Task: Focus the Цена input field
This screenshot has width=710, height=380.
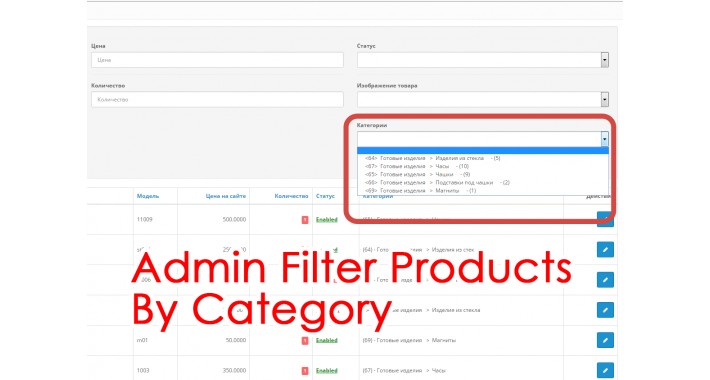Action: click(x=217, y=60)
